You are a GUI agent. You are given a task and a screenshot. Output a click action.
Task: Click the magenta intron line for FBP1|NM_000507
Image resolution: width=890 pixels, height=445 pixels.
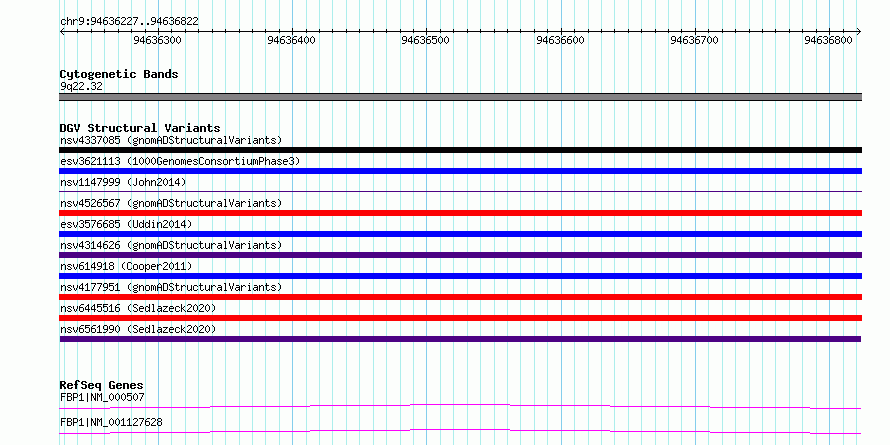click(460, 406)
